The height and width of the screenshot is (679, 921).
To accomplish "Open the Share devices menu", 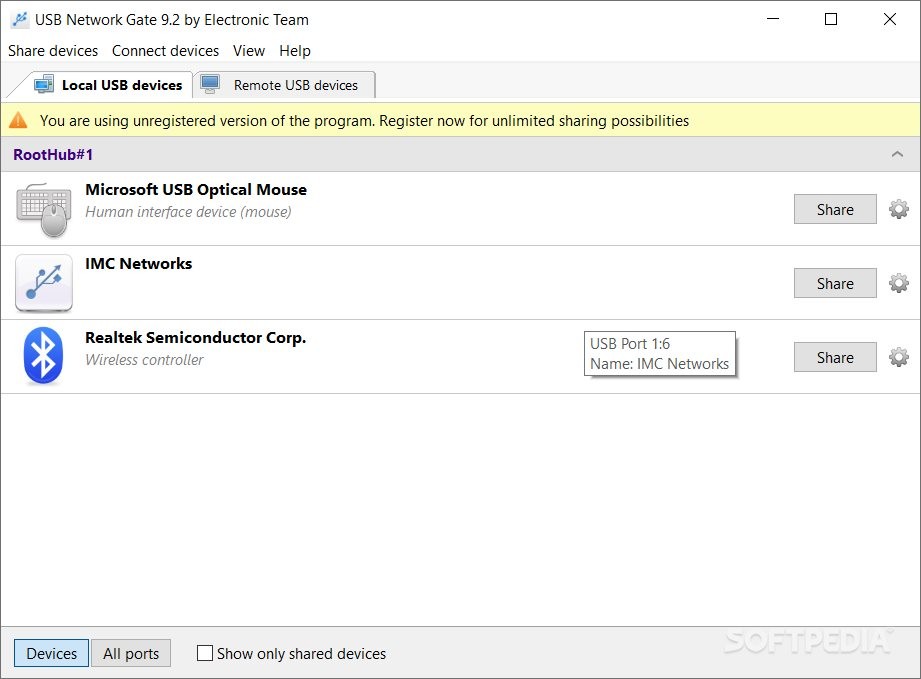I will [53, 51].
